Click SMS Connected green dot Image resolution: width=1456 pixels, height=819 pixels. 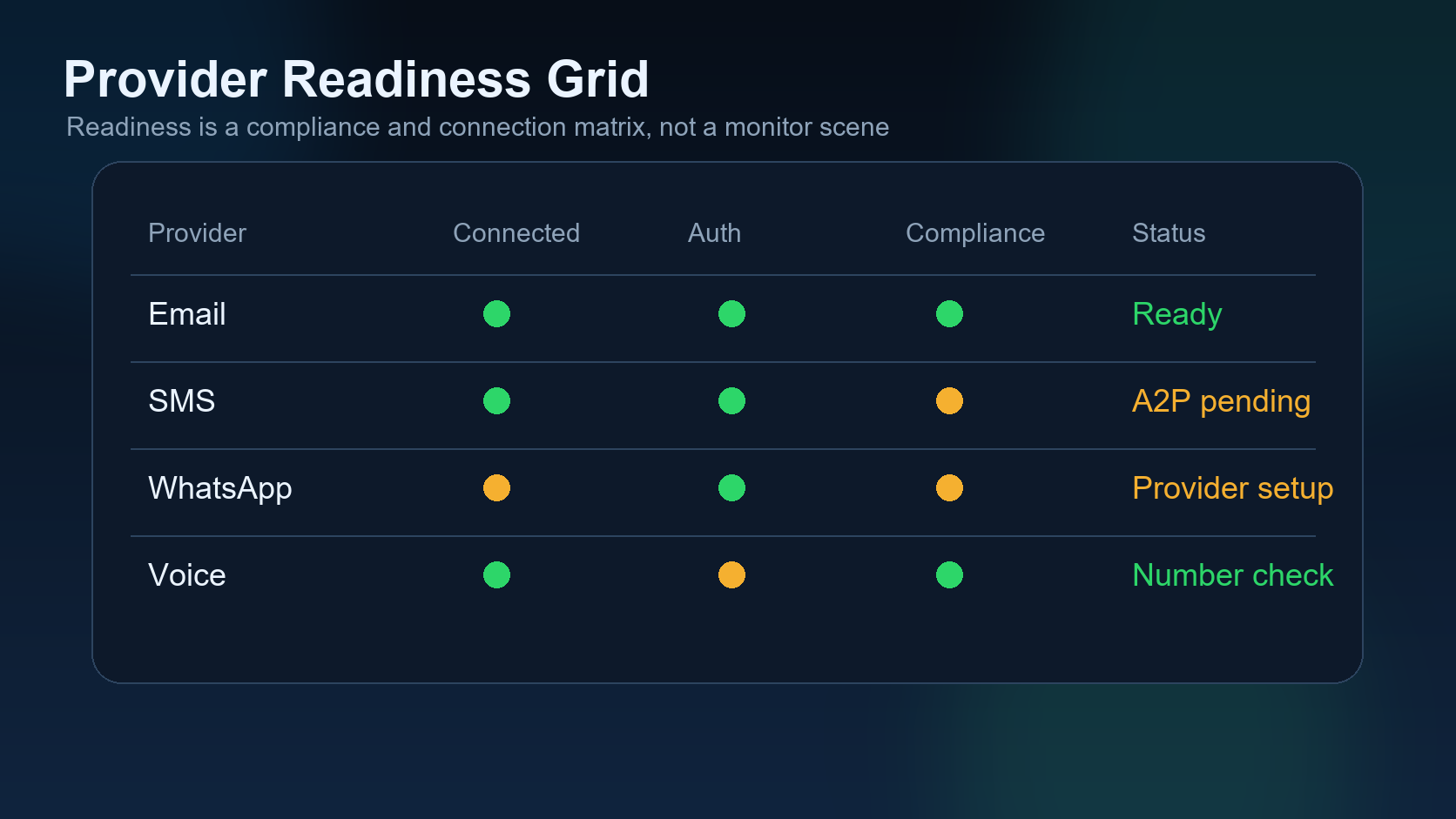tap(496, 400)
